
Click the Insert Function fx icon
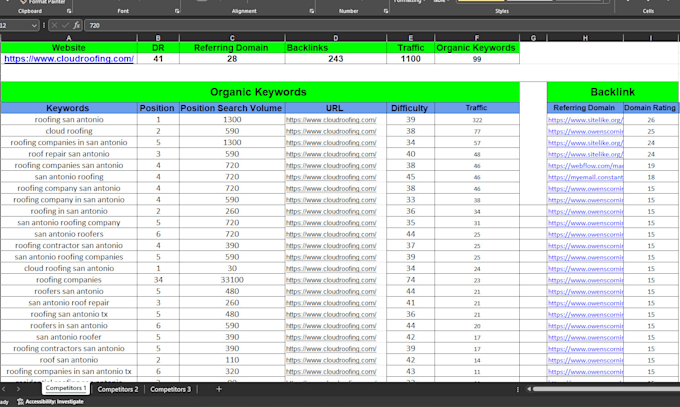(76, 26)
